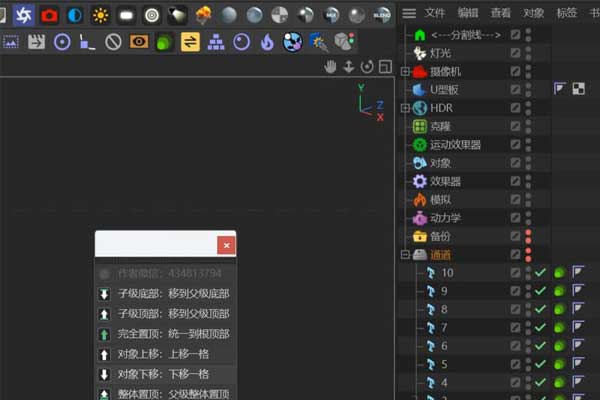The image size is (600, 400).
Task: Click the purple stacked-blocks pyramid icon
Action: click(216, 42)
